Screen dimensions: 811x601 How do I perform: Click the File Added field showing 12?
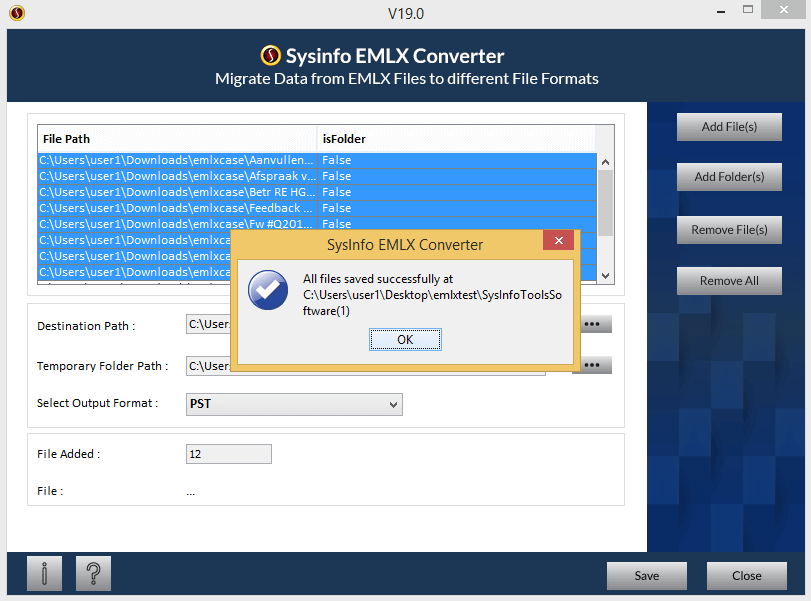(229, 454)
